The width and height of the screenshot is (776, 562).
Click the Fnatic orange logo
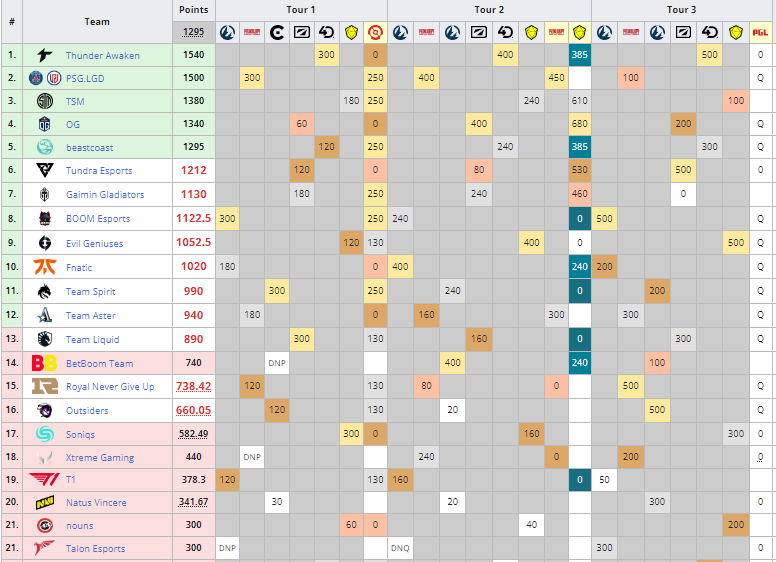[45, 267]
